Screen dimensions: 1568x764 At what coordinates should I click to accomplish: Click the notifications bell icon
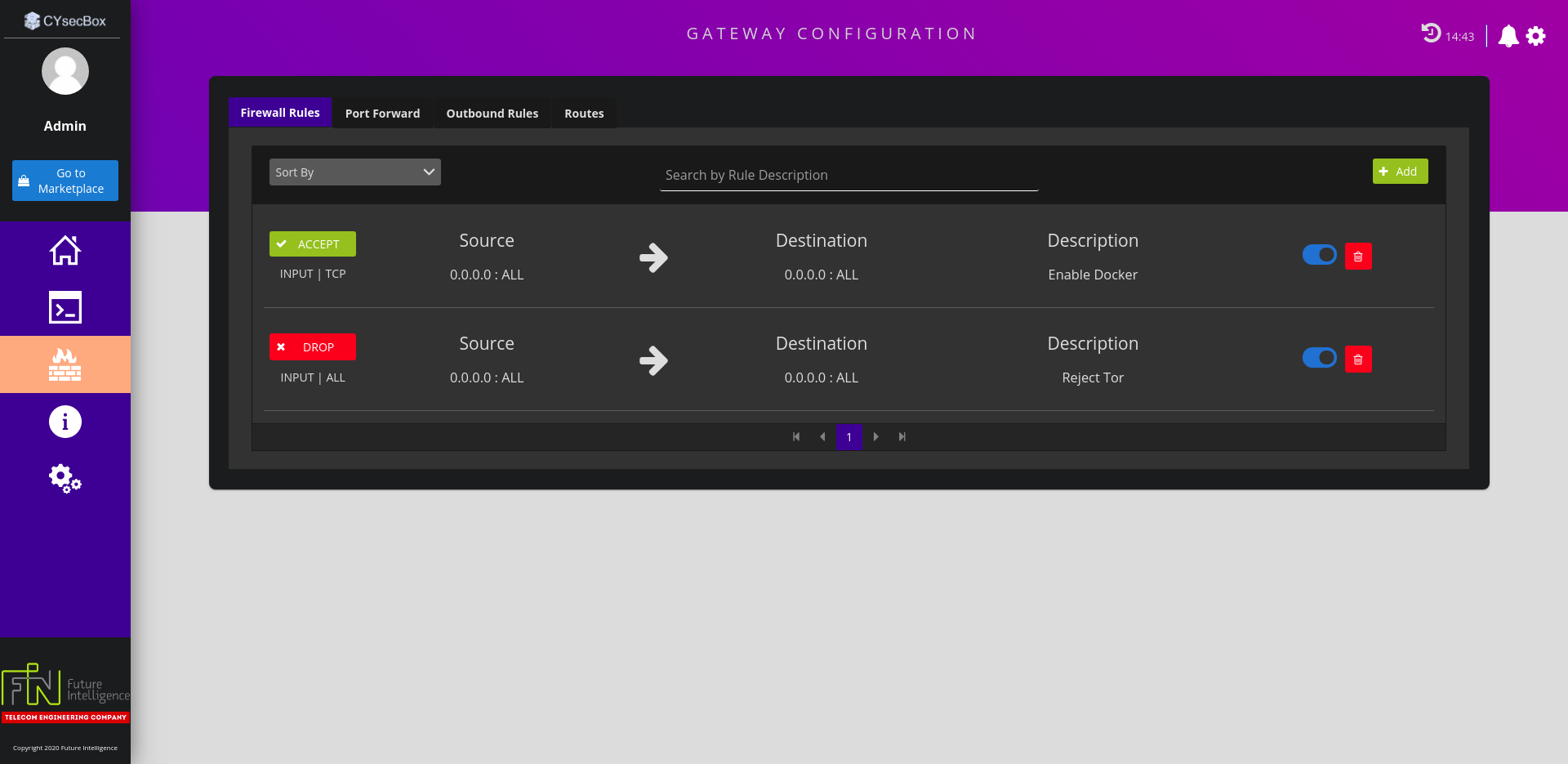tap(1508, 36)
